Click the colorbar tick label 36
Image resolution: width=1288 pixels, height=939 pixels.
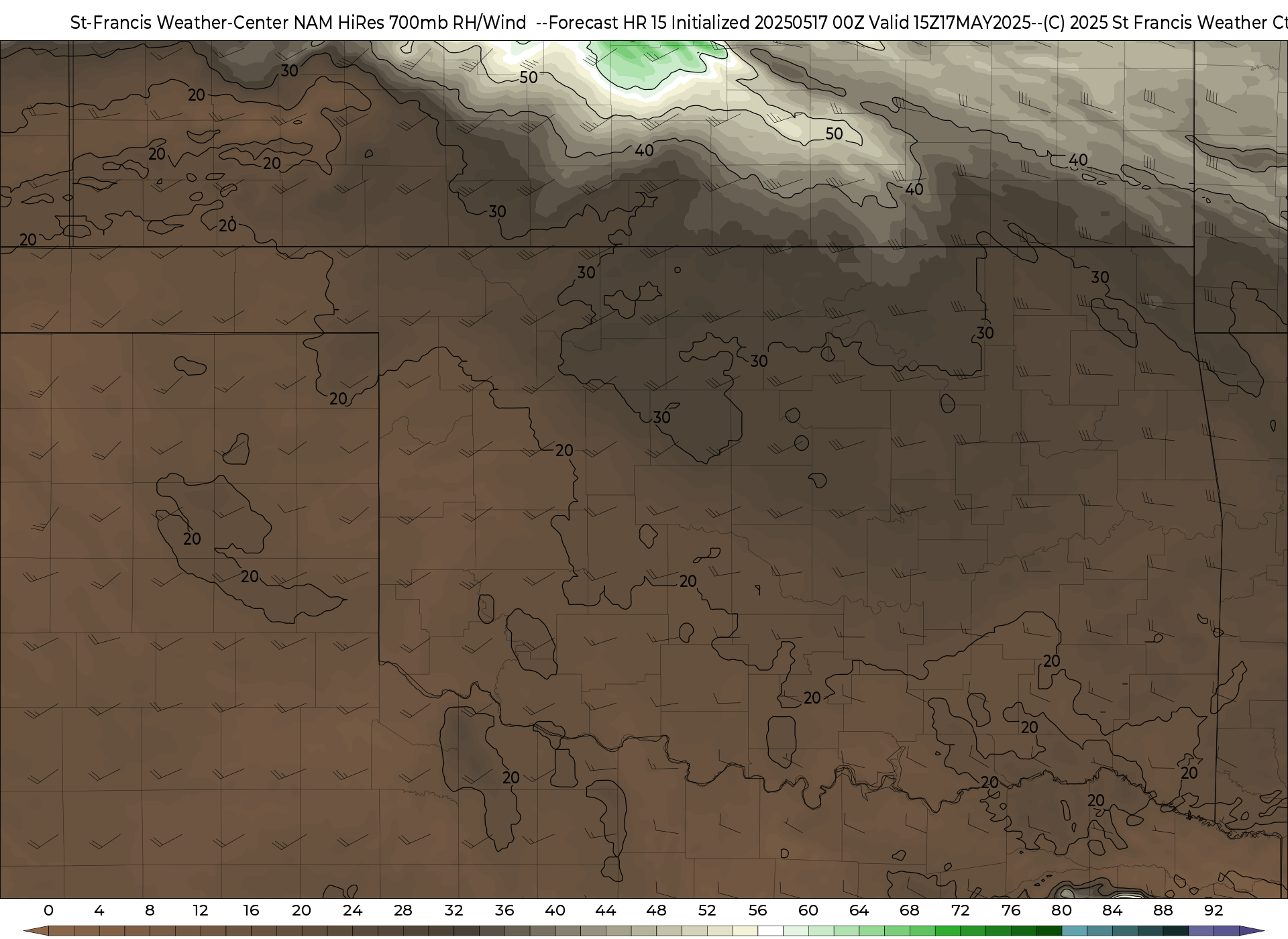tap(504, 911)
